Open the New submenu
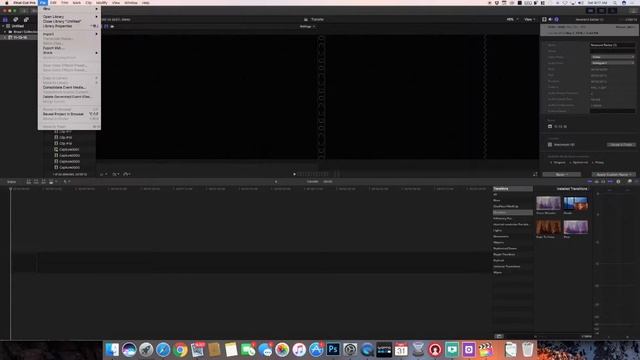 [69, 9]
